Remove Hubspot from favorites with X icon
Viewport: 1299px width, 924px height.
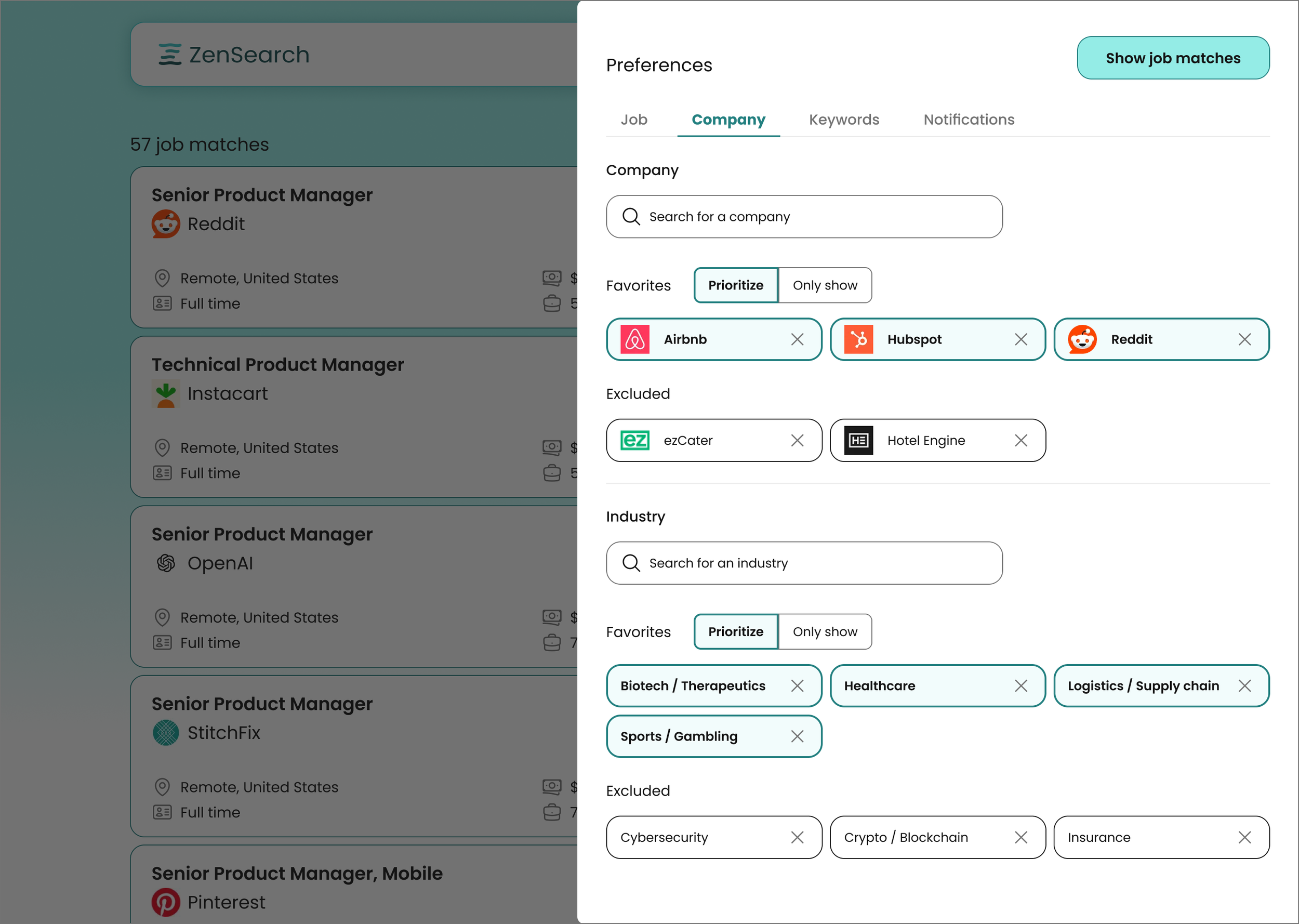point(1020,340)
